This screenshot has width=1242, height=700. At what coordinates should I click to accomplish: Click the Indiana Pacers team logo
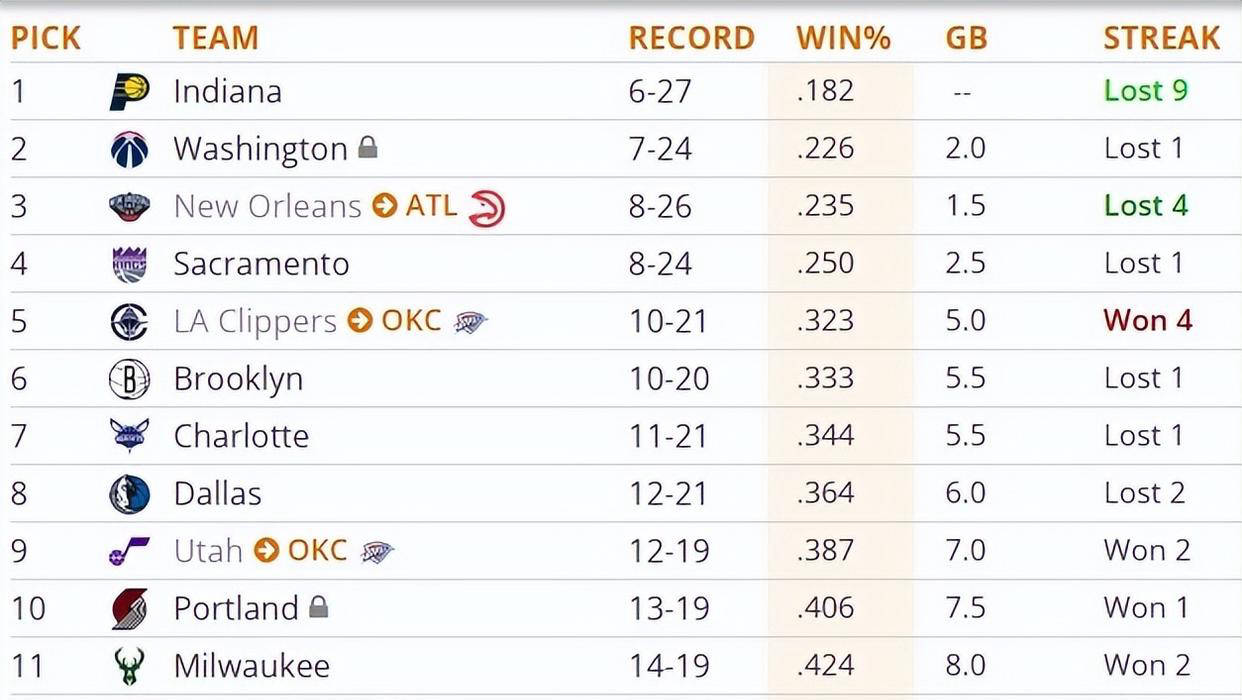click(x=129, y=92)
